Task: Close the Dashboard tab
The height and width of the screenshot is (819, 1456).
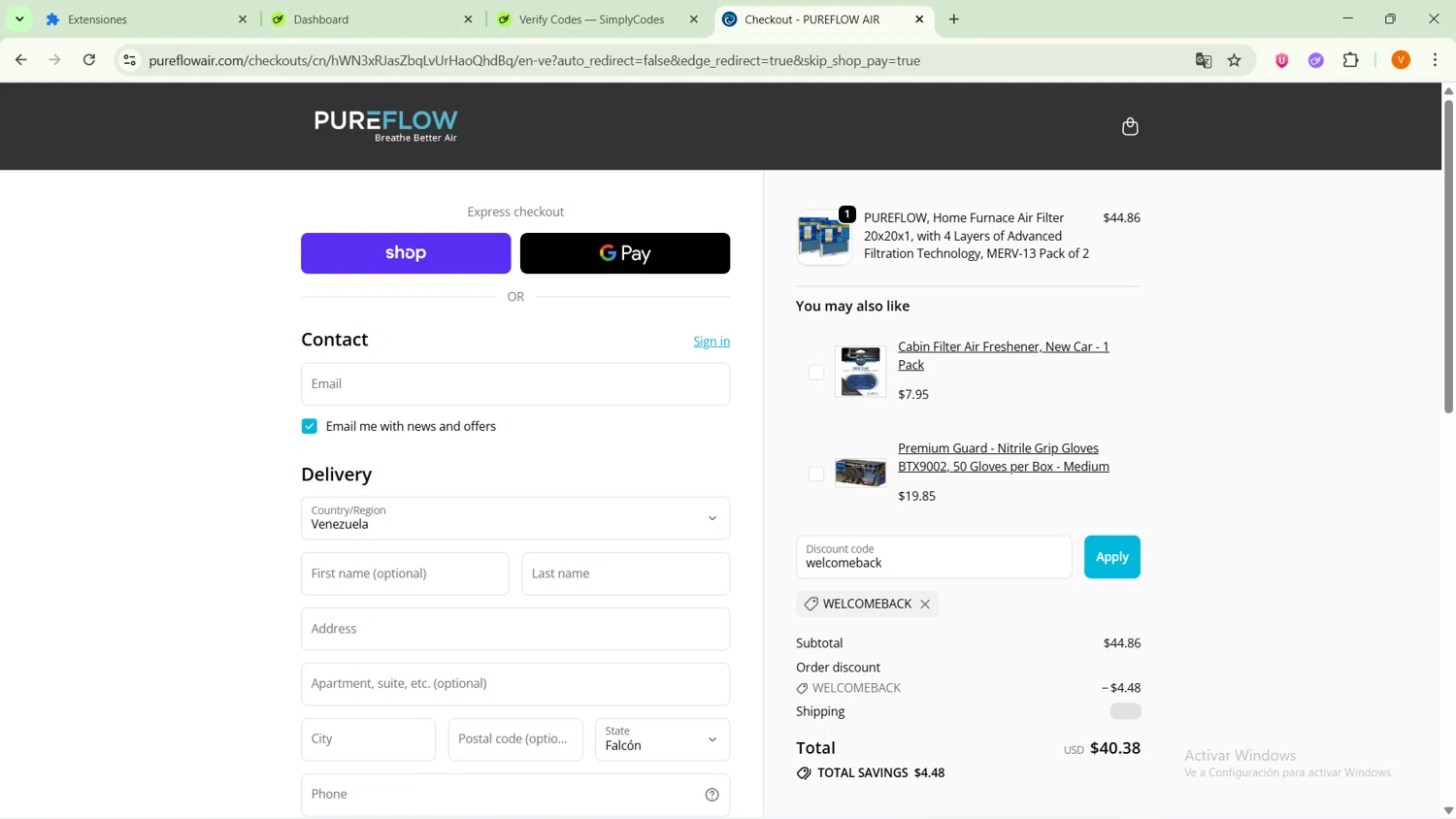Action: tap(468, 19)
